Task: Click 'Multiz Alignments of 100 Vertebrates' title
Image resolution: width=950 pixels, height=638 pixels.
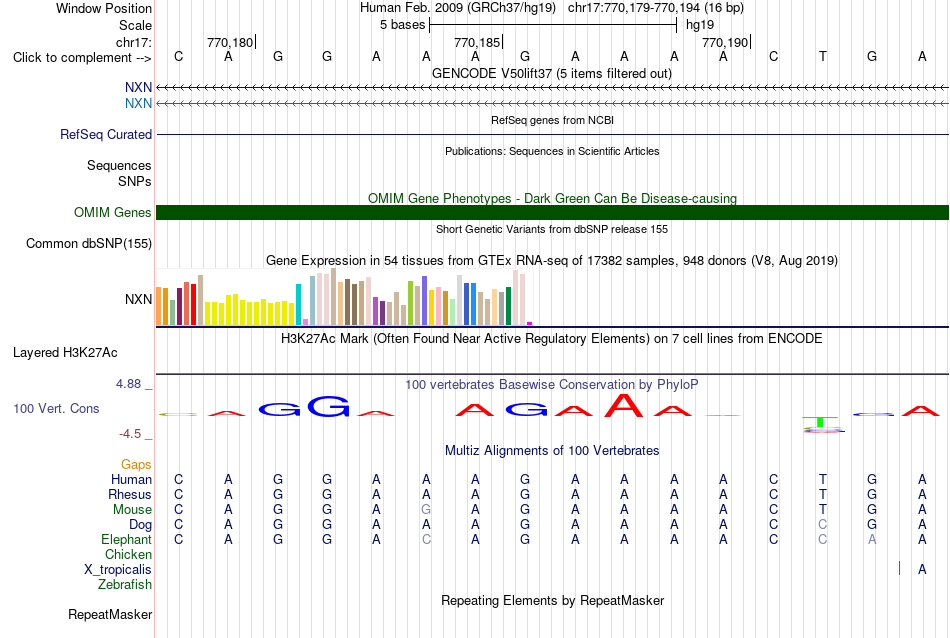Action: 552,450
